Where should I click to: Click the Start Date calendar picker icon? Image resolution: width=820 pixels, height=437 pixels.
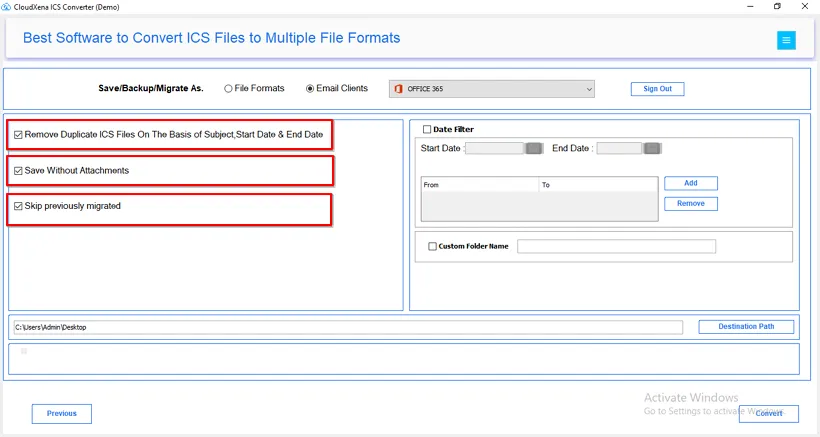pos(534,148)
